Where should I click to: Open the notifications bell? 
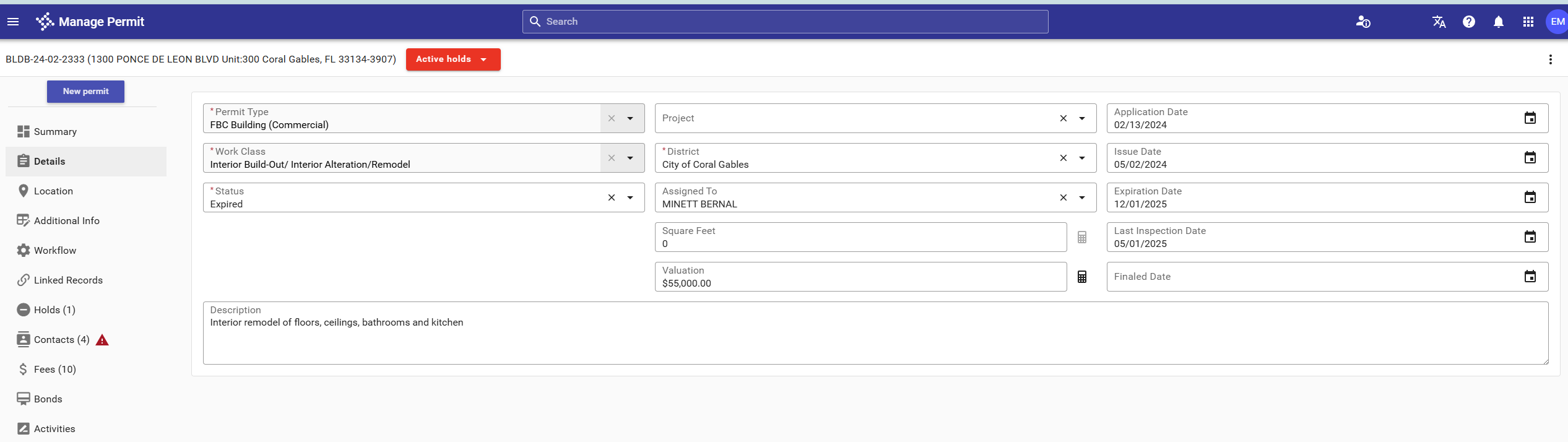click(x=1498, y=22)
